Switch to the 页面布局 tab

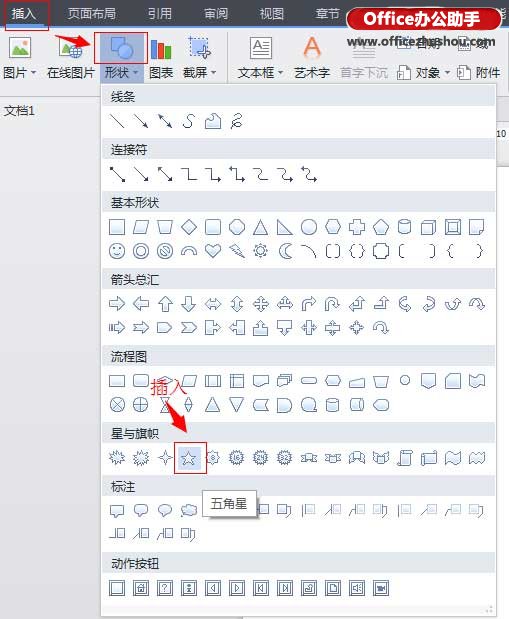click(92, 14)
